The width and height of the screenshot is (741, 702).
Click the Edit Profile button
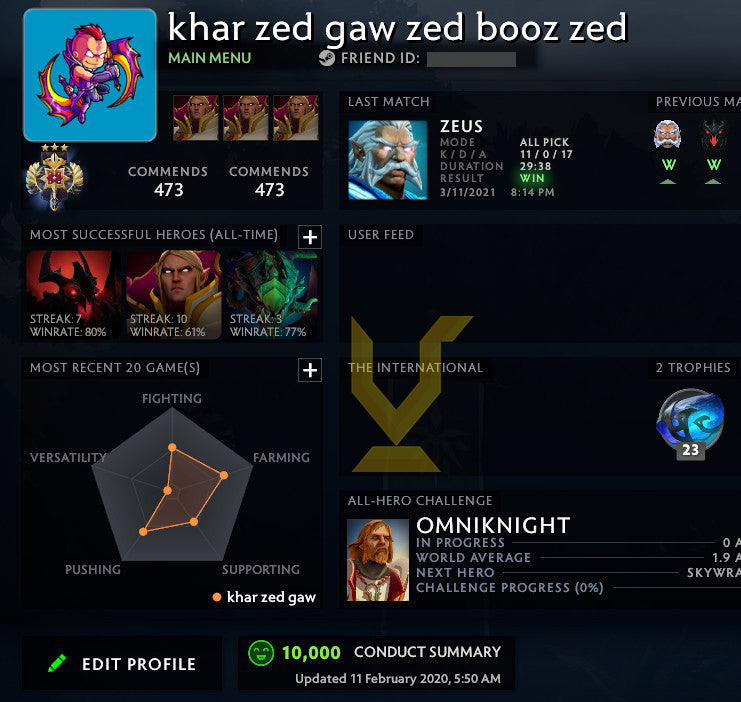122,664
